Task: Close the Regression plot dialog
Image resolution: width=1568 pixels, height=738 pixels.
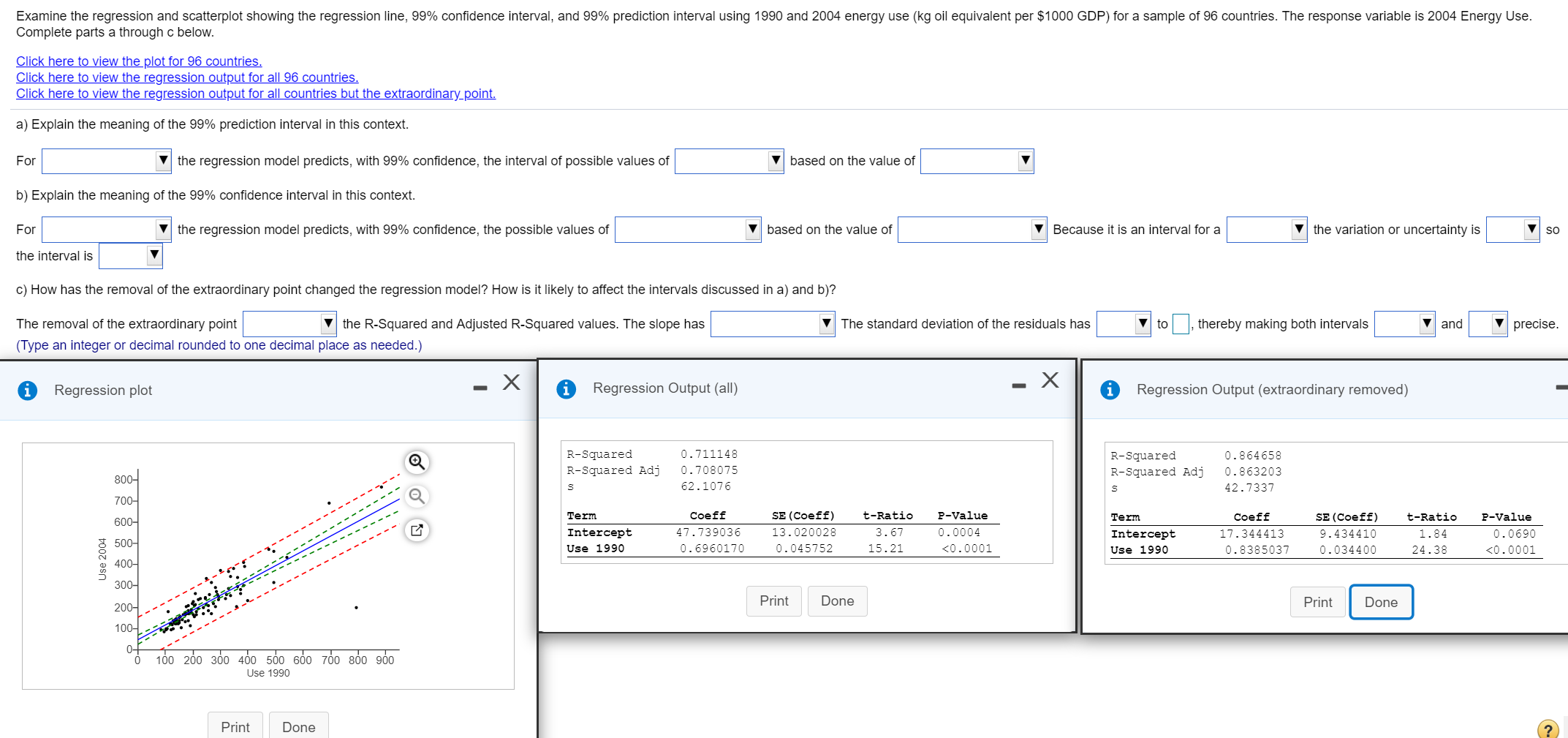Action: click(512, 382)
